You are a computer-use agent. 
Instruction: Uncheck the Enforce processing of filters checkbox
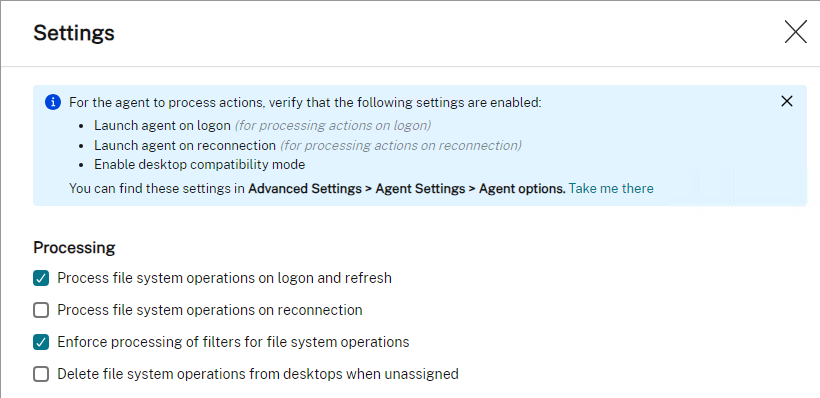coord(41,343)
